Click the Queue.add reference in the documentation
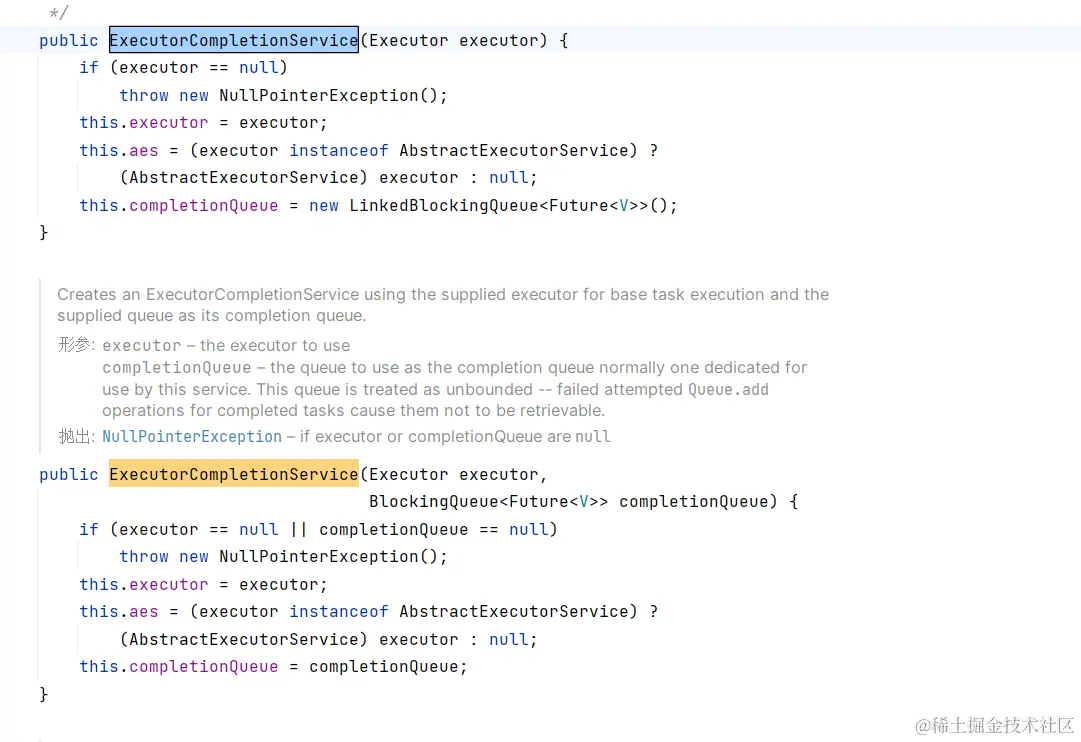Screen dimensions: 1081x742 (728, 390)
